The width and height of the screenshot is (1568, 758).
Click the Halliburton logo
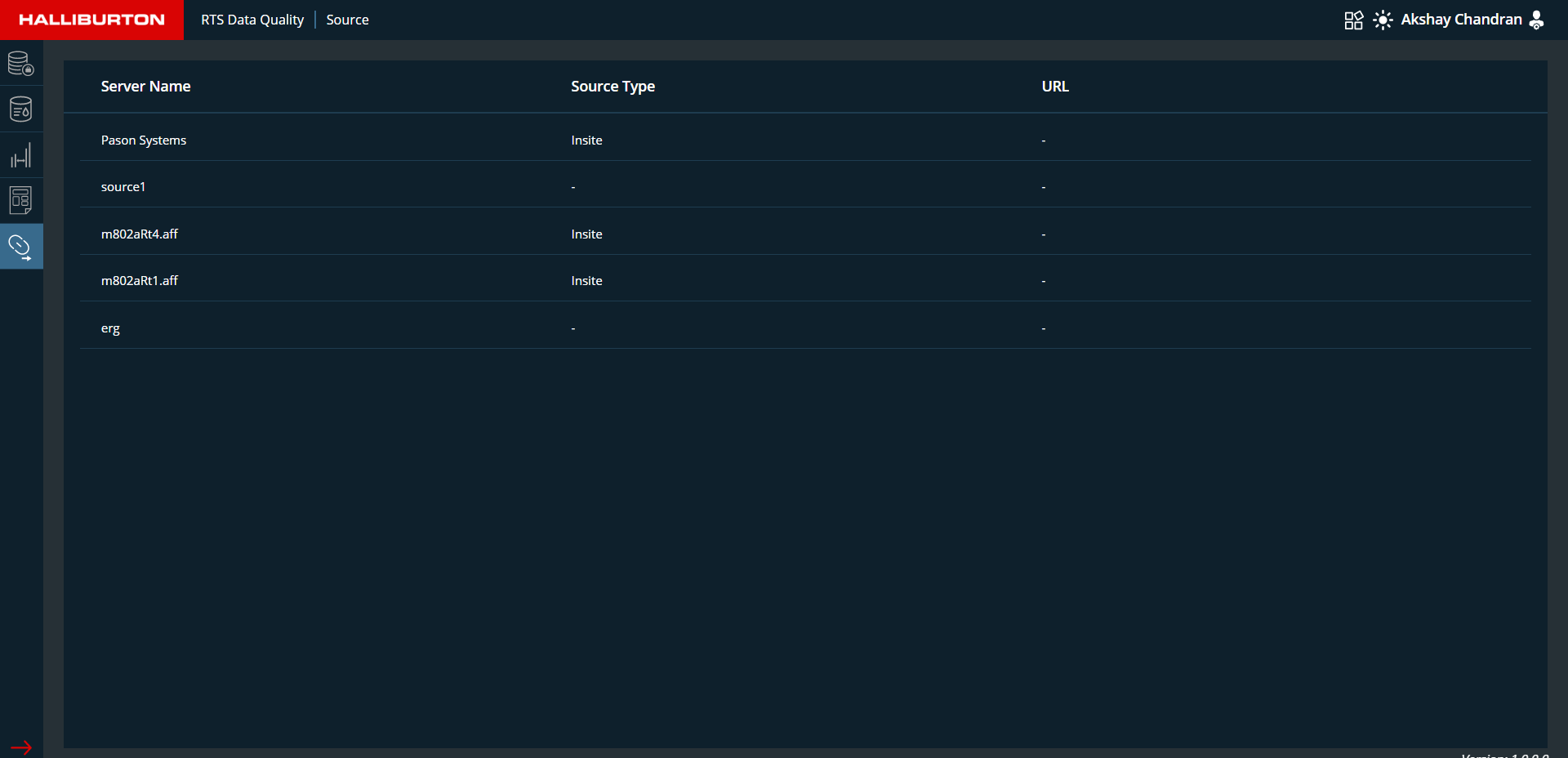(x=91, y=20)
